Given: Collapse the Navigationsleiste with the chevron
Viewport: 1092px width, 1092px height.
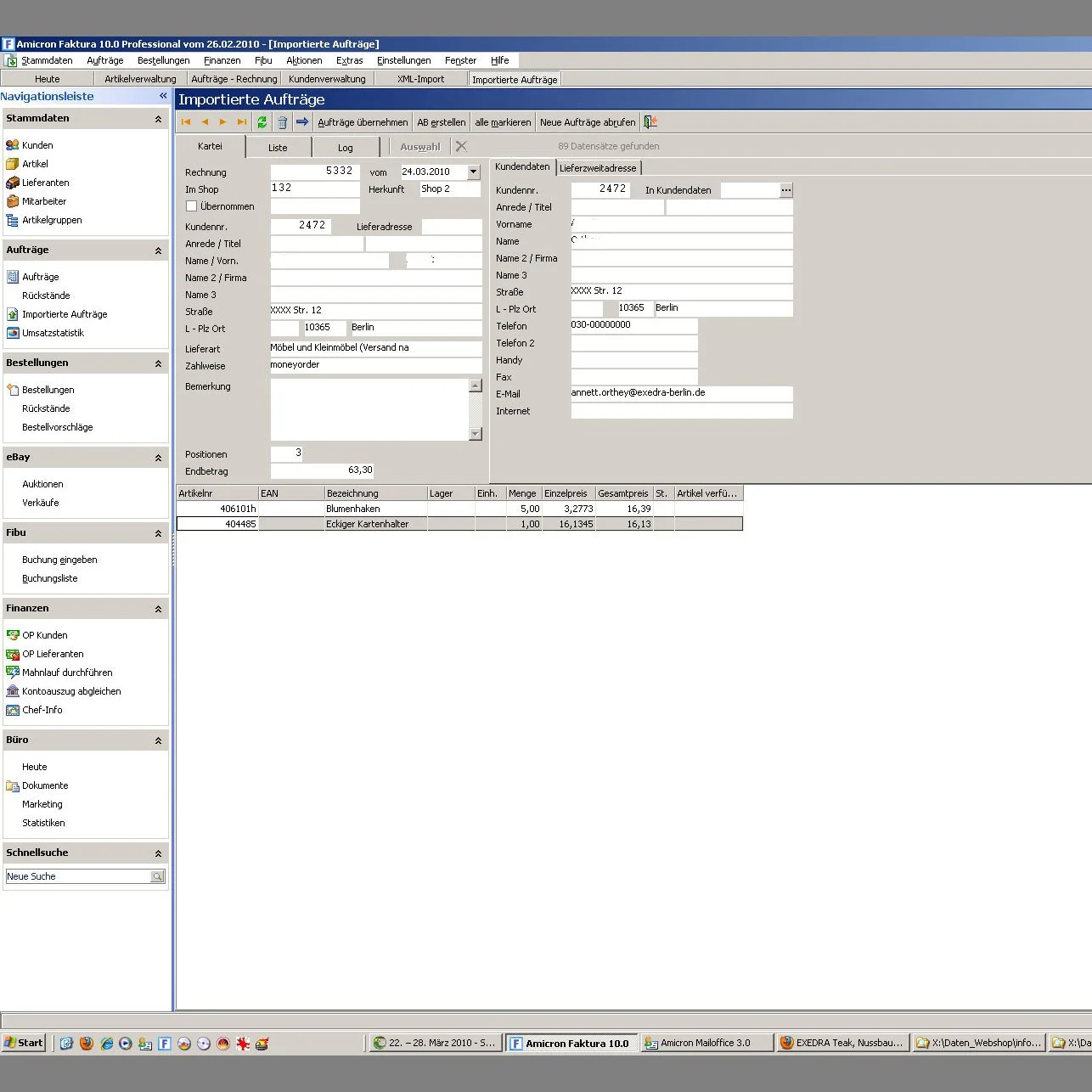Looking at the screenshot, I should pos(162,96).
